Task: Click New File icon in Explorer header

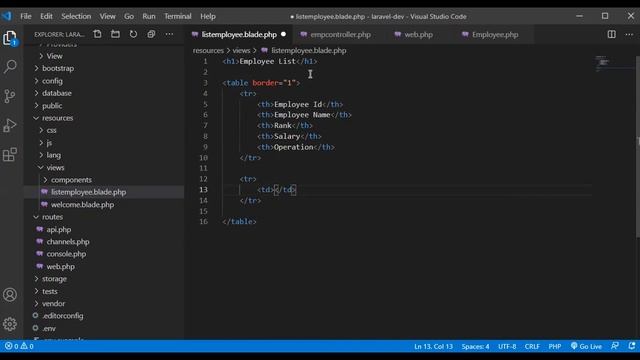Action: (97, 34)
